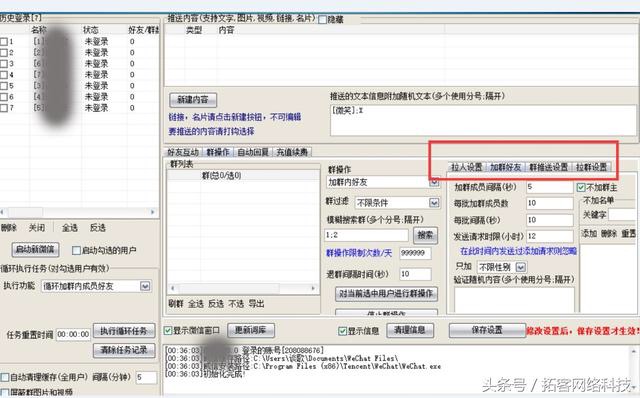Image resolution: width=640 pixels, height=398 pixels.
Task: Enable the 启动勾选的用户 checkbox
Action: pos(76,251)
